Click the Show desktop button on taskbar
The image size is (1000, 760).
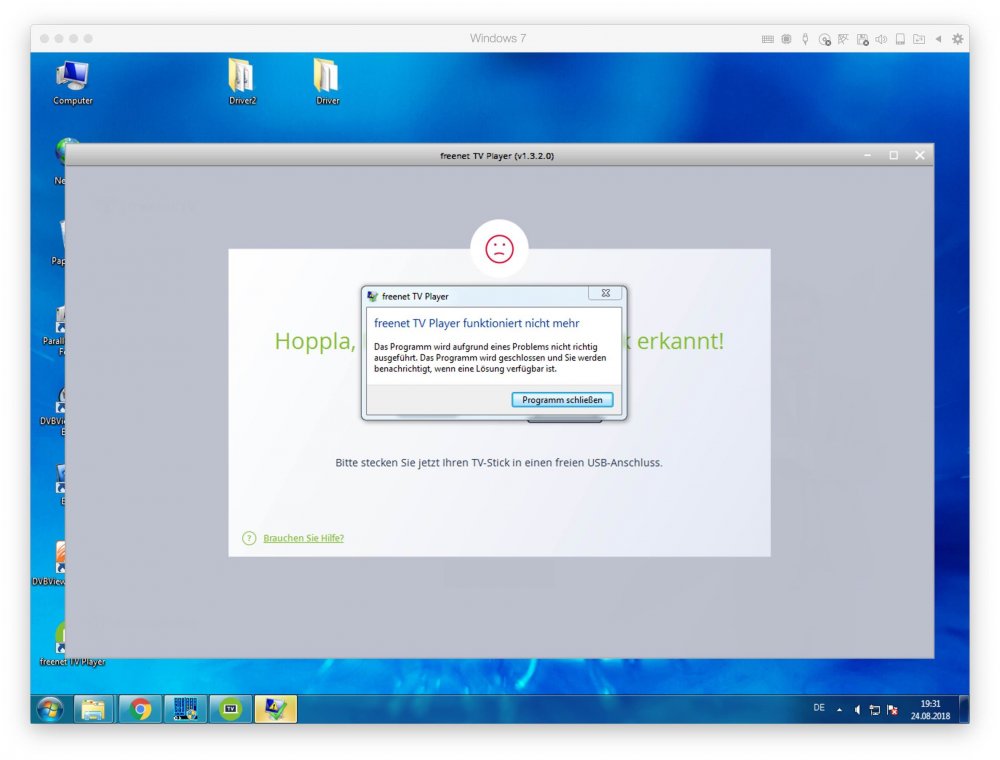pyautogui.click(x=964, y=709)
